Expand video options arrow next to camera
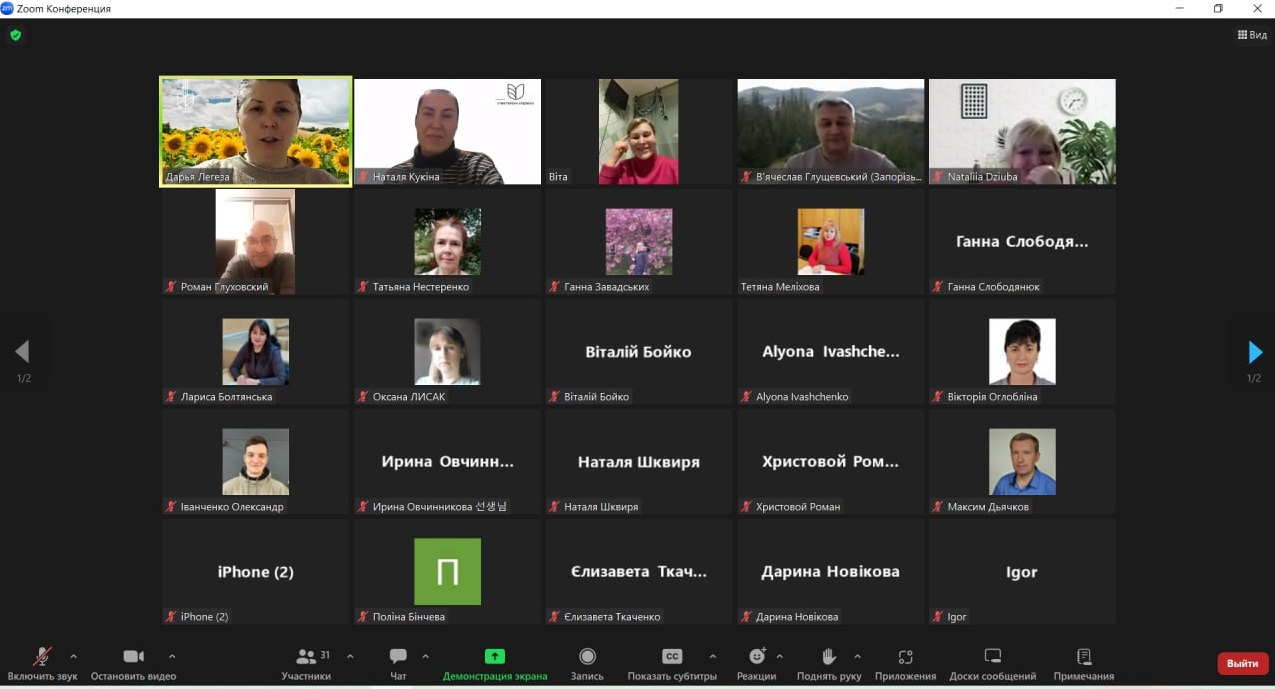This screenshot has height=689, width=1275. (x=172, y=656)
